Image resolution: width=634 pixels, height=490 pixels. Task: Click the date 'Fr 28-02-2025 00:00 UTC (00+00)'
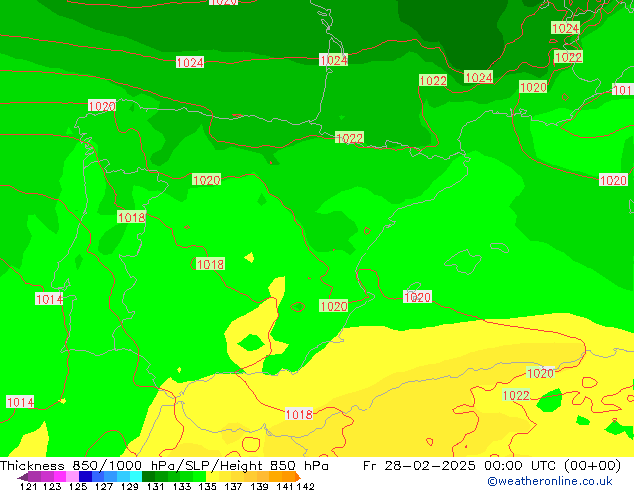[x=492, y=466]
